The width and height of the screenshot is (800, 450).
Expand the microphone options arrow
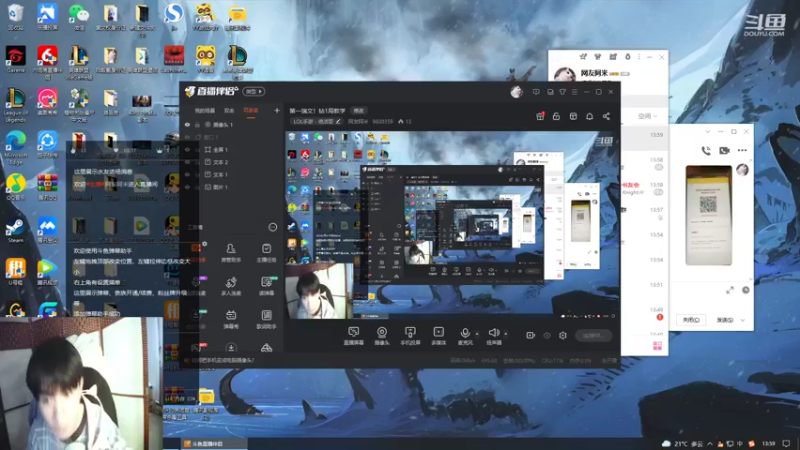click(477, 334)
